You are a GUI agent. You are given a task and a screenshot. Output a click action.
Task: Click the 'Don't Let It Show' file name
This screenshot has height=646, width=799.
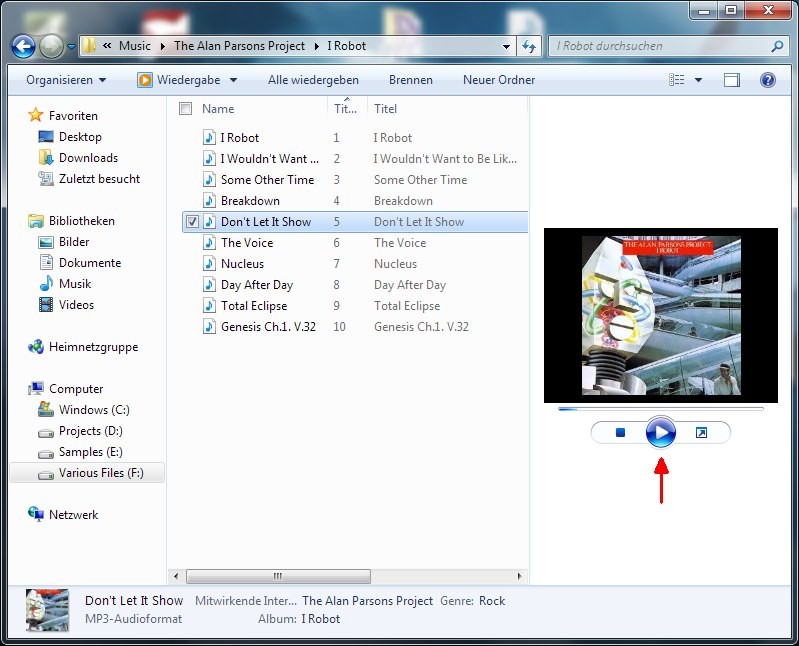[x=266, y=222]
